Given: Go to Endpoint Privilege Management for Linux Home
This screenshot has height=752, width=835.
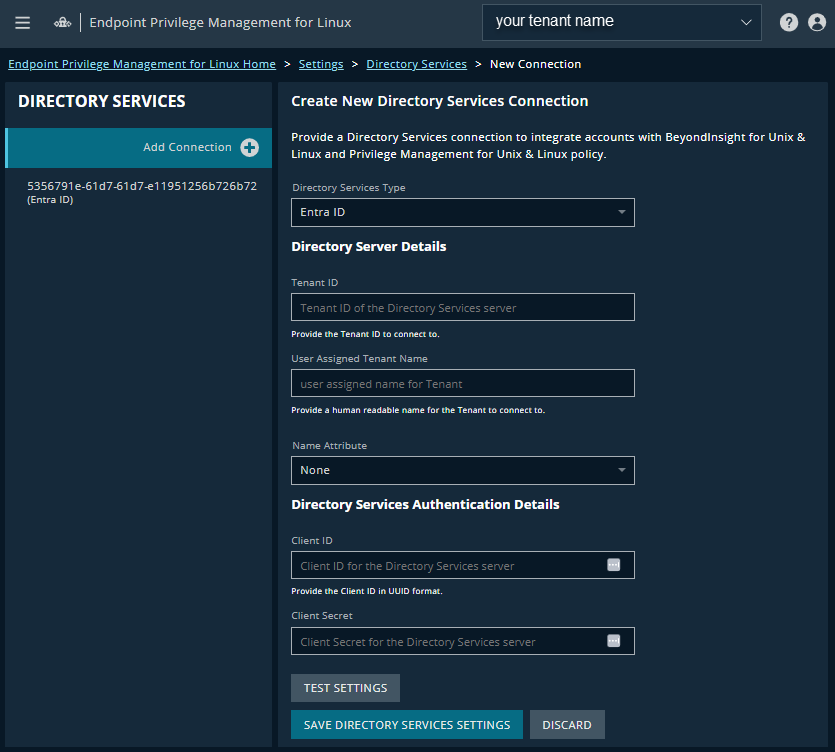Looking at the screenshot, I should 142,64.
